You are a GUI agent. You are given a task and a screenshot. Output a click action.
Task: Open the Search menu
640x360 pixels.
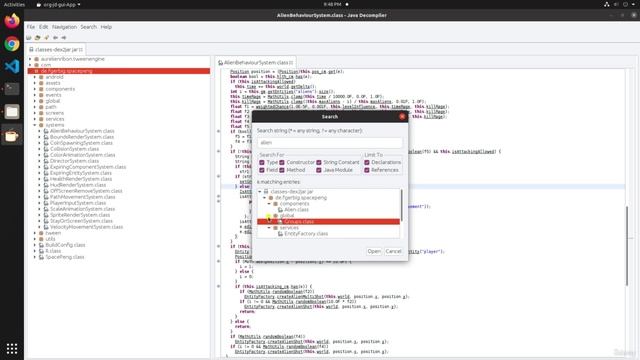(x=89, y=27)
